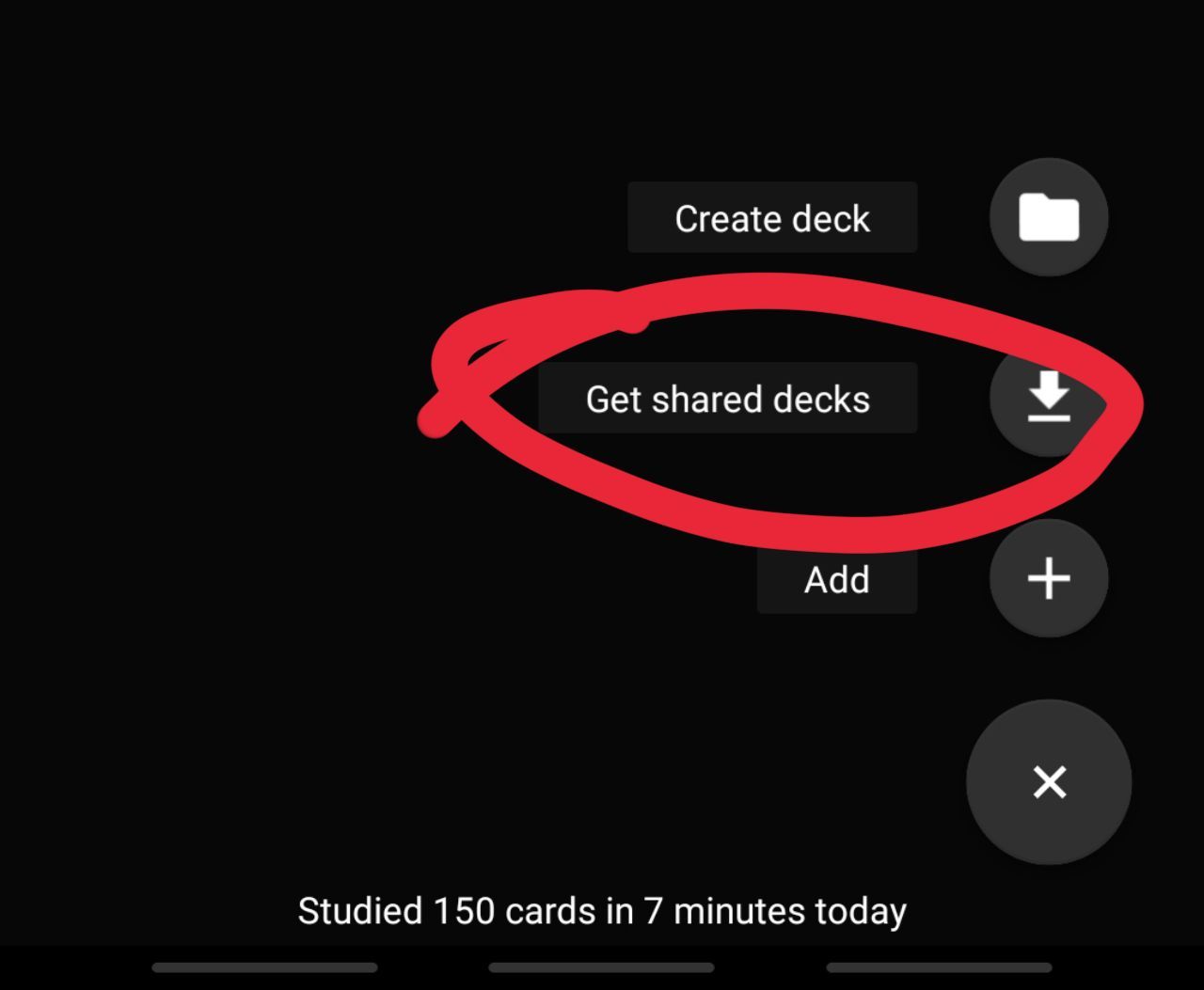1204x990 pixels.
Task: Tap the plus icon to add card
Action: (x=1048, y=578)
